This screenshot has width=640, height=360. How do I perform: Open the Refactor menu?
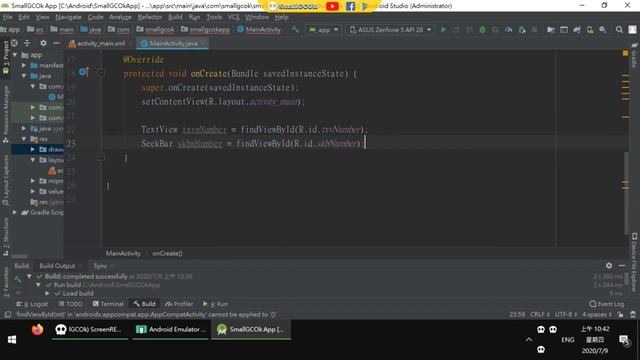[x=150, y=17]
